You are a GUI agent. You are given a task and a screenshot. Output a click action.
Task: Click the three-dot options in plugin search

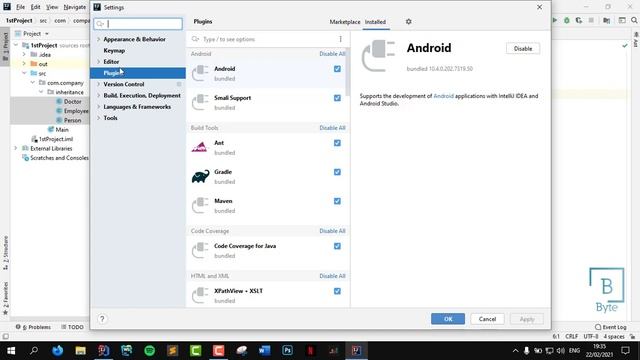coord(340,39)
